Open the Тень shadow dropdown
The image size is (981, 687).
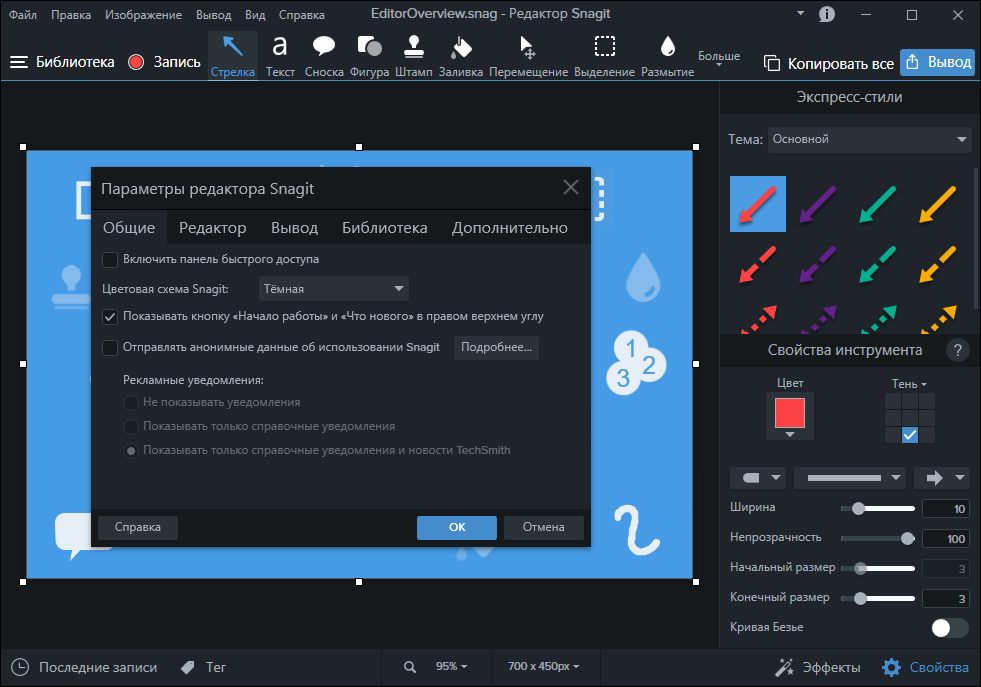[x=909, y=384]
